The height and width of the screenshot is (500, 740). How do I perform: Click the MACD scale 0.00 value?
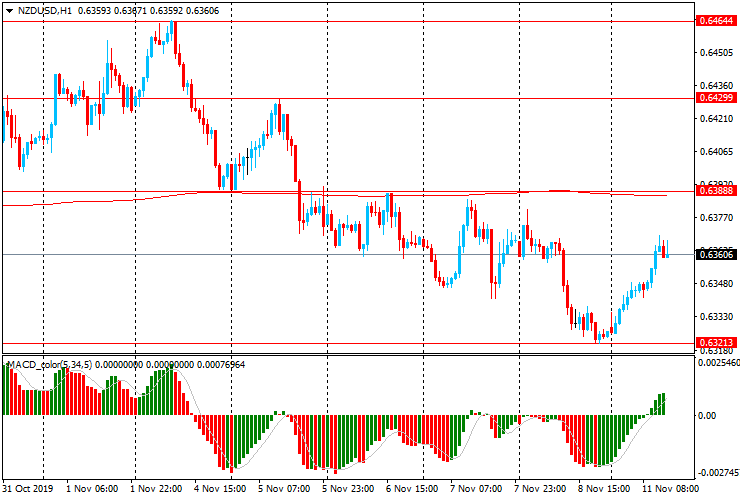pos(706,415)
